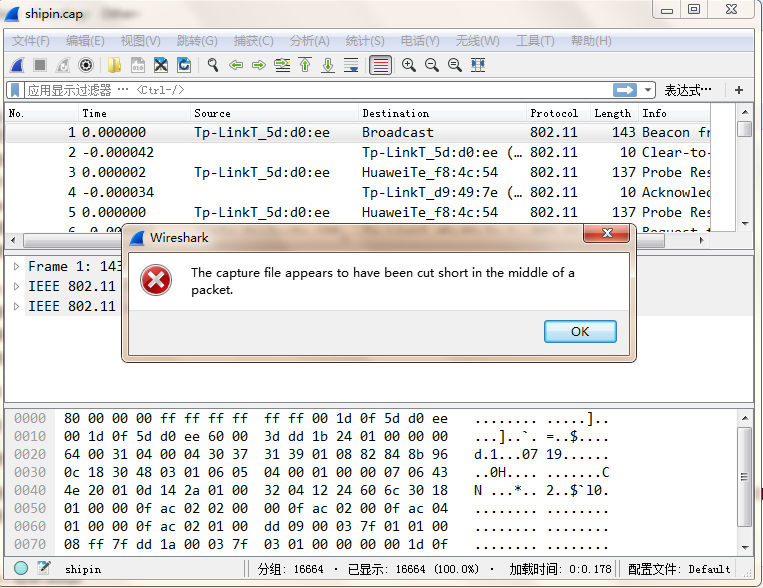Edit capture file comment icon in status bar

44,568
